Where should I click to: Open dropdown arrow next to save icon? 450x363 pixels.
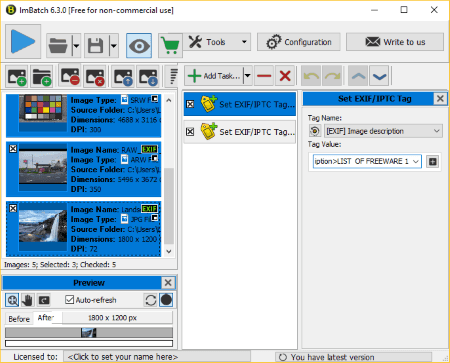[114, 45]
